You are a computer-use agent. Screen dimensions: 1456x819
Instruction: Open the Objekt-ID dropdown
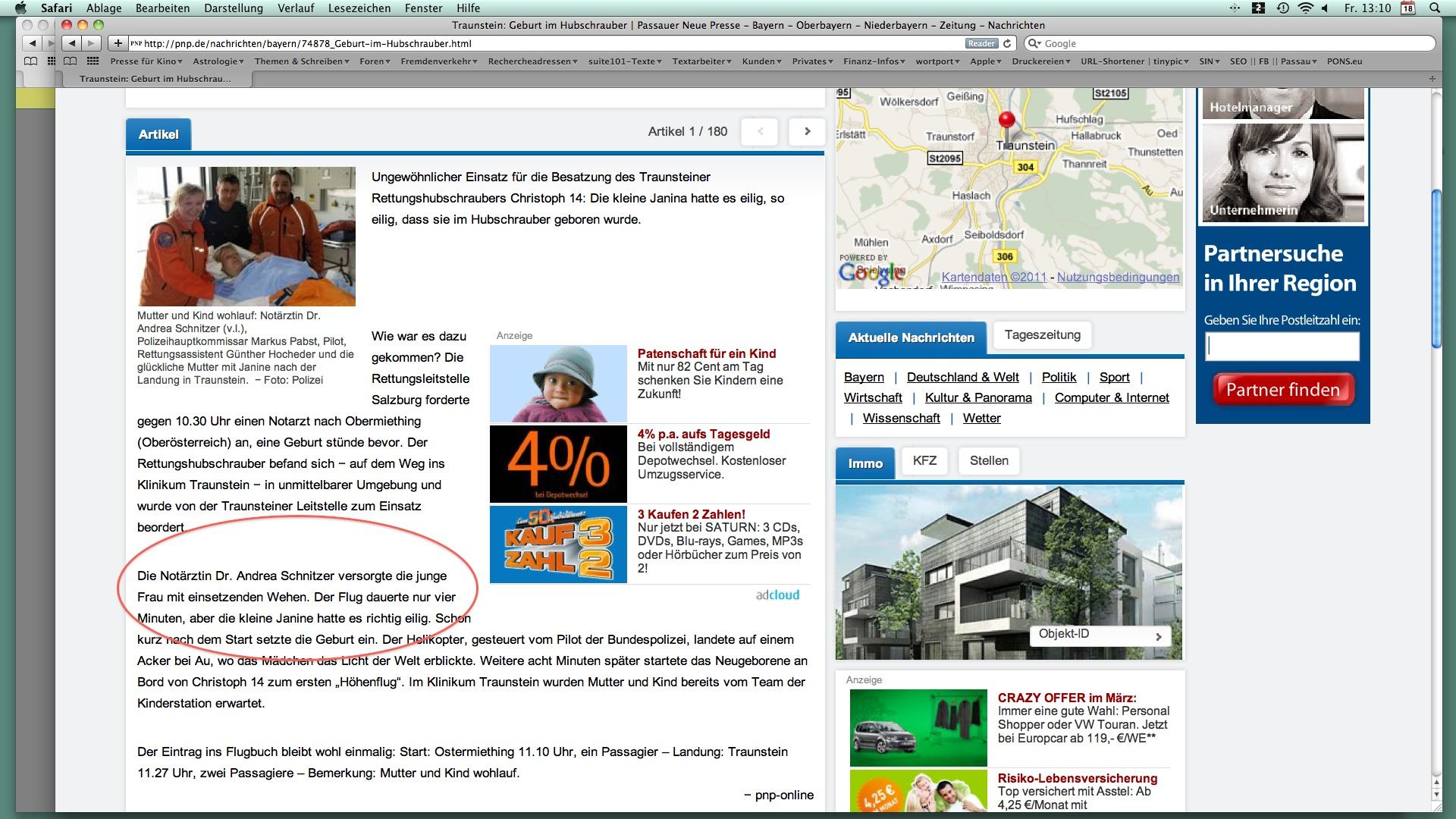1100,635
